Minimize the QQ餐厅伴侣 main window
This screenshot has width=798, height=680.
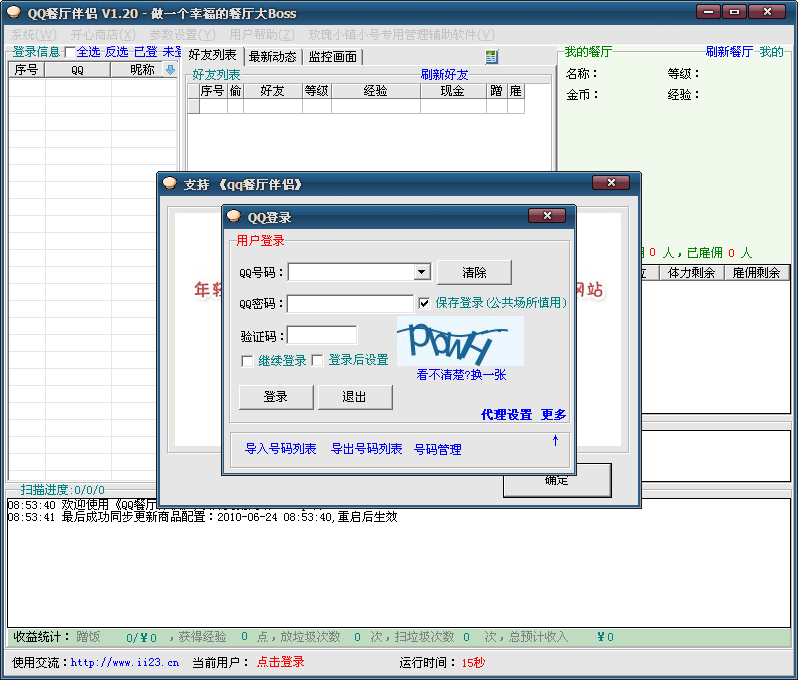[x=708, y=12]
